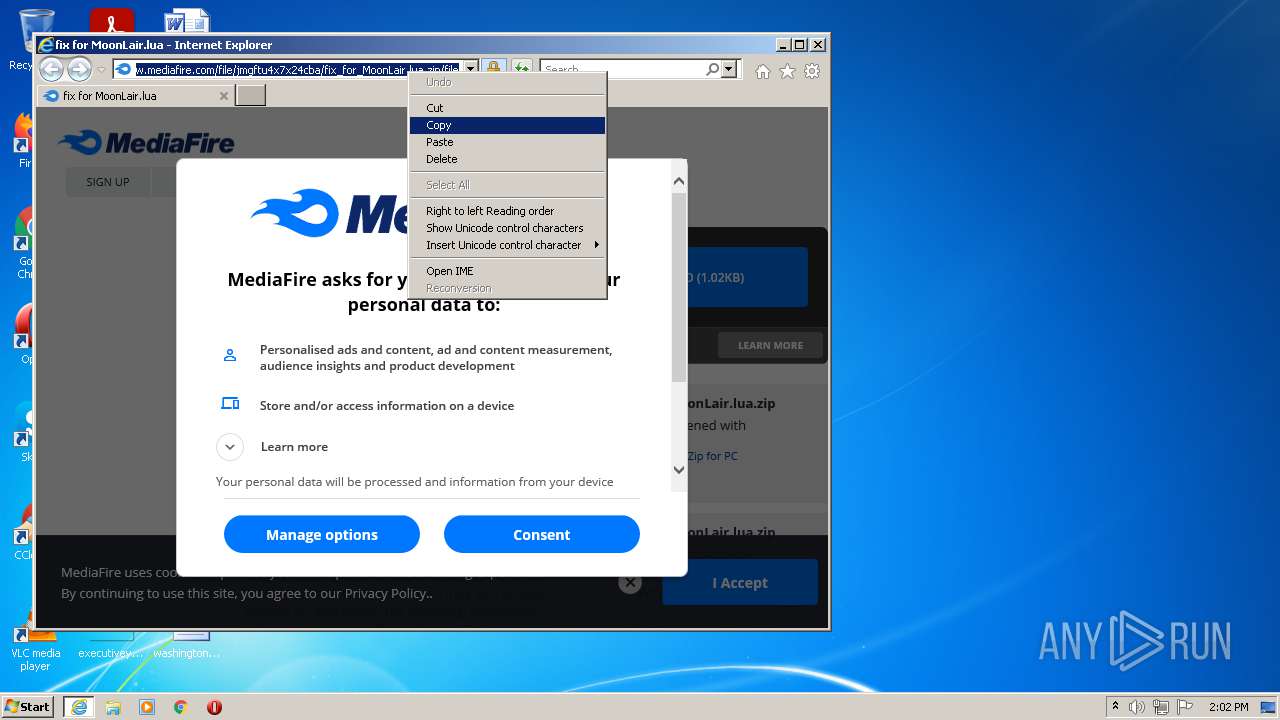Click the personalised ads person icon
The image size is (1280, 720).
point(230,355)
